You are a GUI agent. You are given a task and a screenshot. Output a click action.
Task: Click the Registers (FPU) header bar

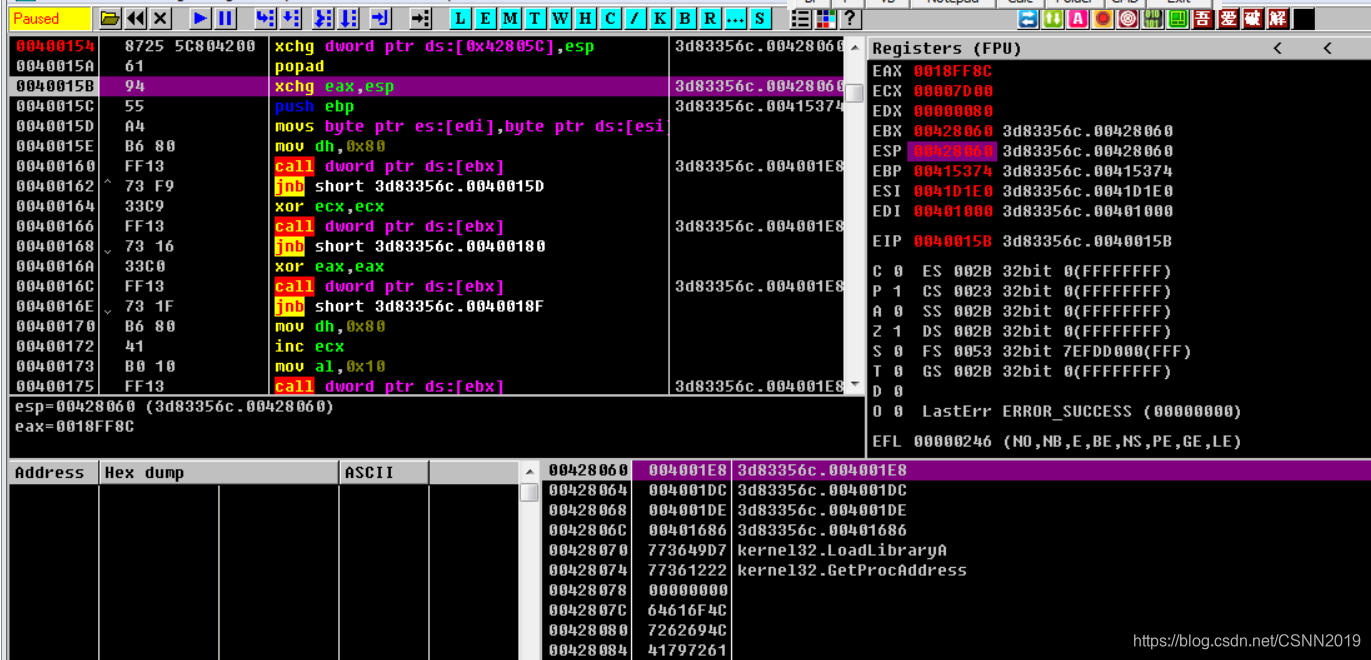pos(1119,48)
